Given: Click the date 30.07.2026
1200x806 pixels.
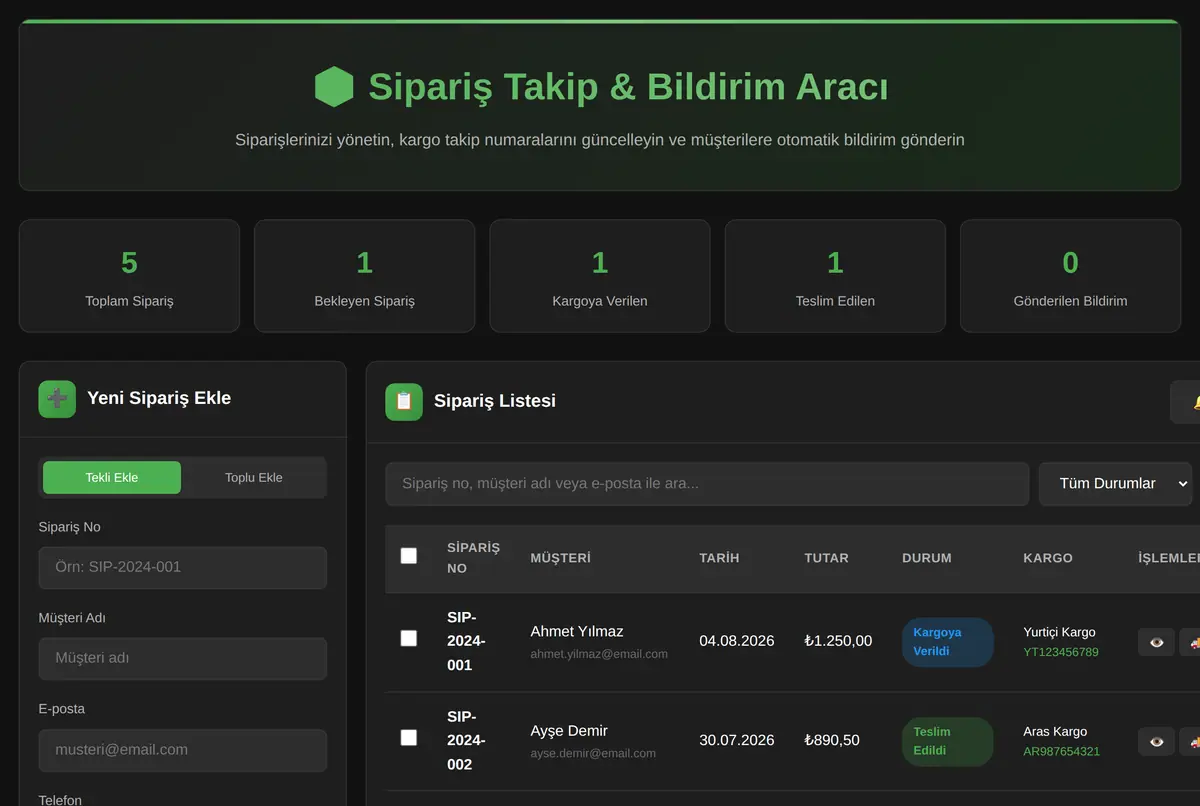Looking at the screenshot, I should click(737, 741).
